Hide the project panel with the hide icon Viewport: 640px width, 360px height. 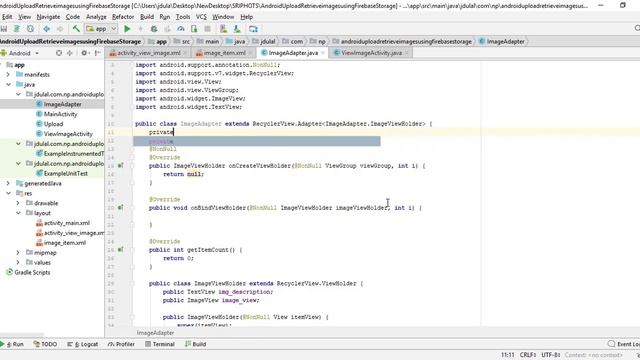[97, 53]
